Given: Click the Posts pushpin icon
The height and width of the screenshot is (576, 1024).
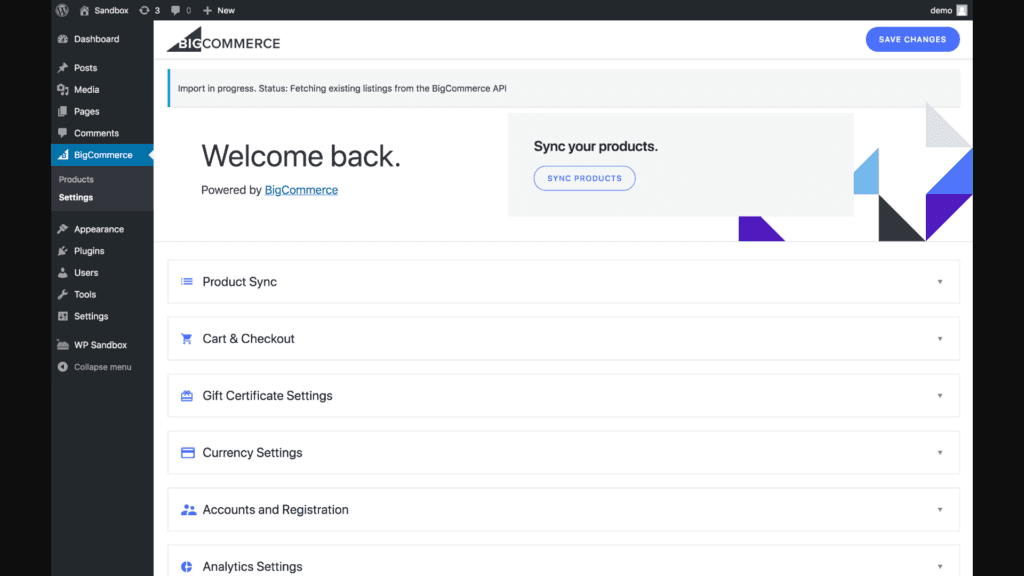Looking at the screenshot, I should coord(63,68).
